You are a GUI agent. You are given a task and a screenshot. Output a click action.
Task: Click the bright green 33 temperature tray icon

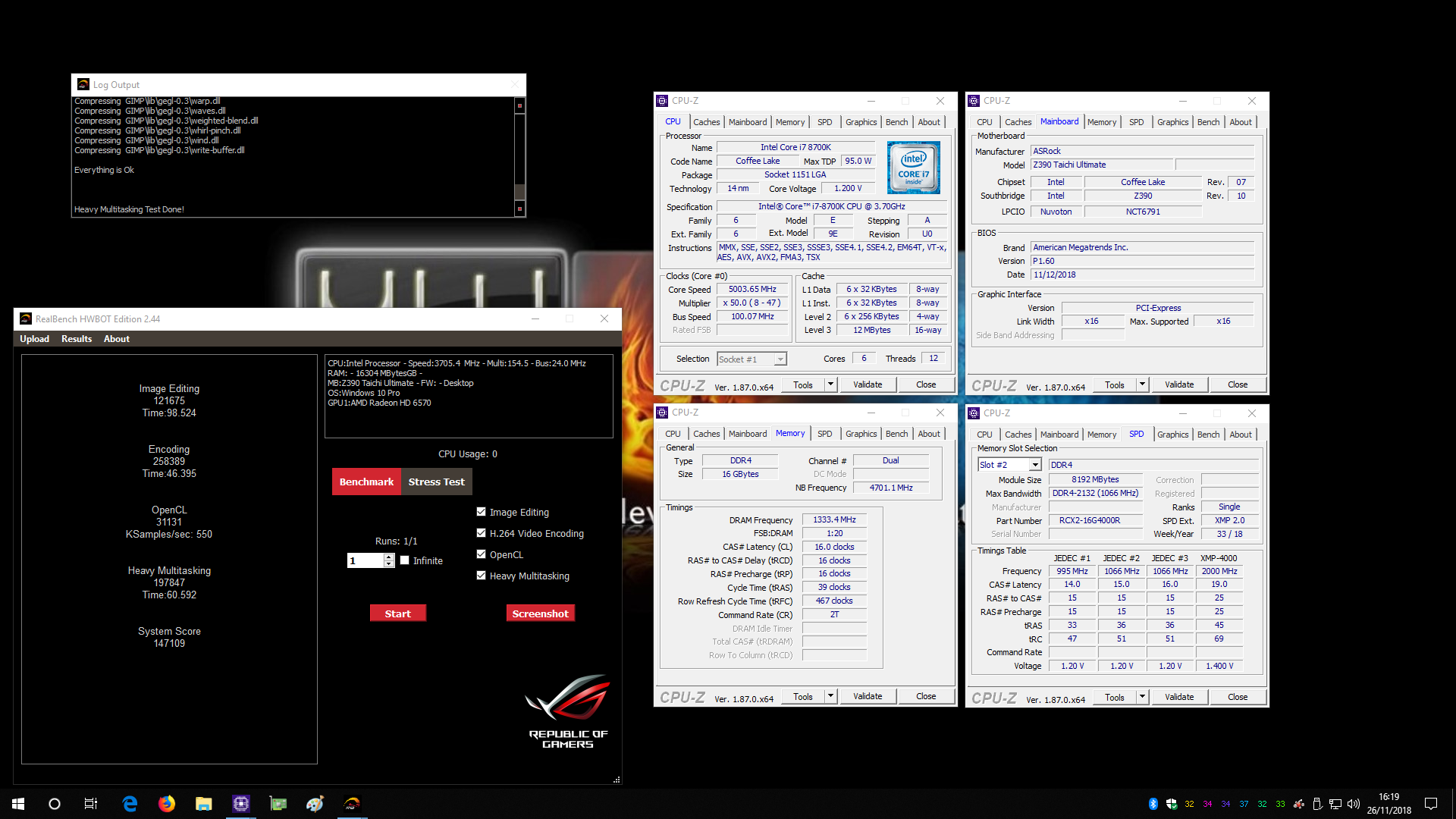point(1280,804)
